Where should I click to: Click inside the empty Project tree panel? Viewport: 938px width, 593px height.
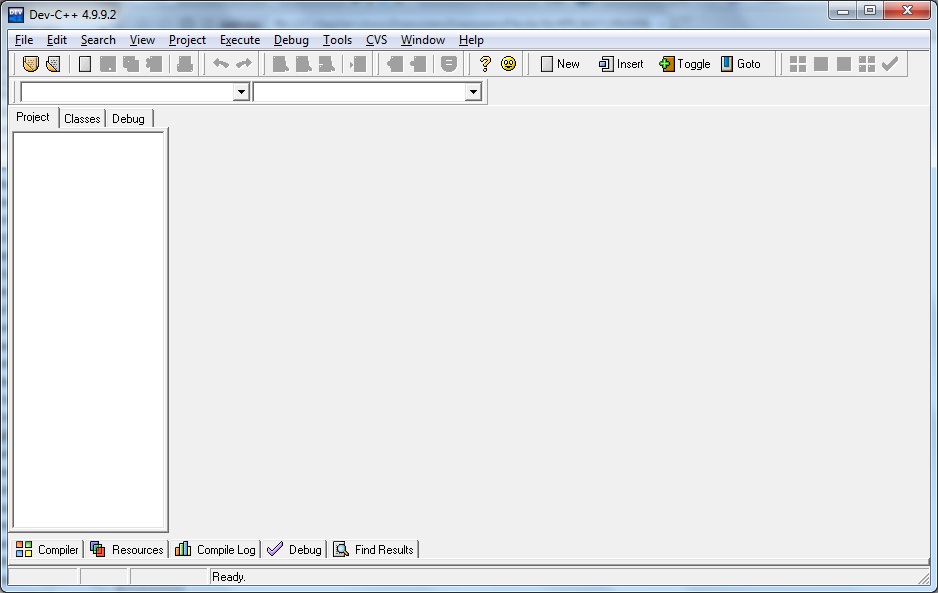(89, 330)
